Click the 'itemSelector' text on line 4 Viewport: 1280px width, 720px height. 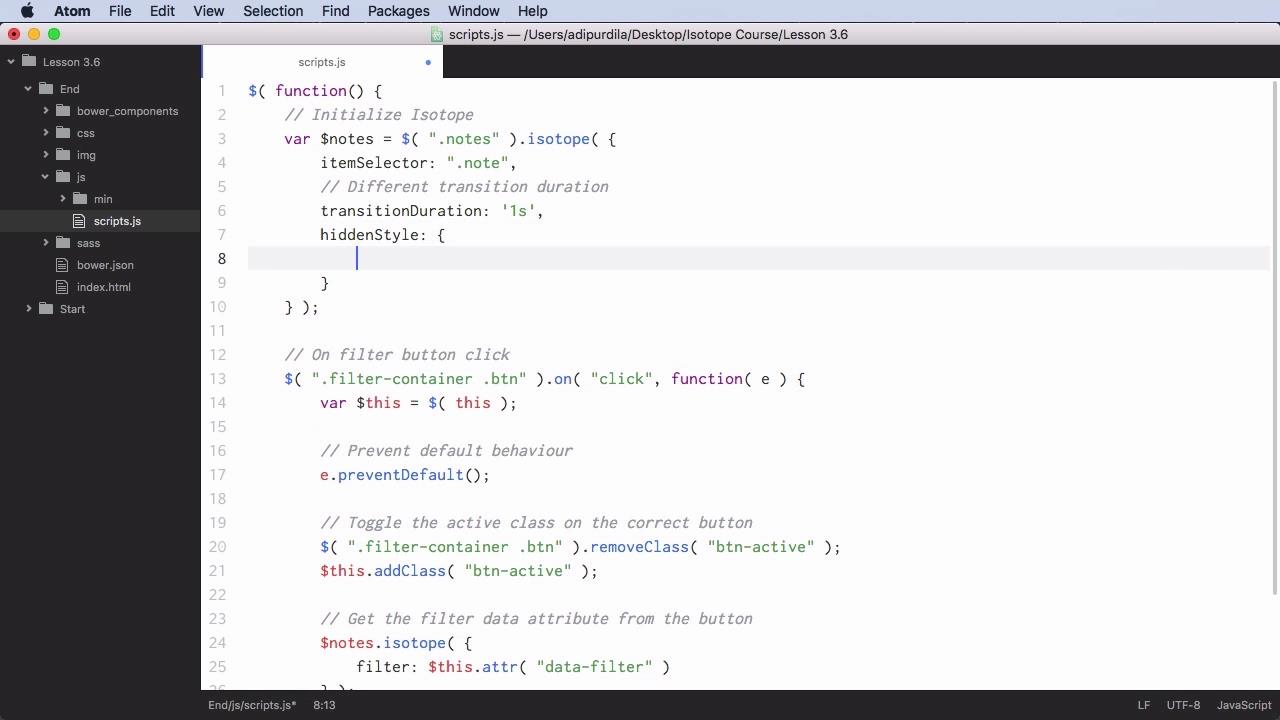[374, 163]
